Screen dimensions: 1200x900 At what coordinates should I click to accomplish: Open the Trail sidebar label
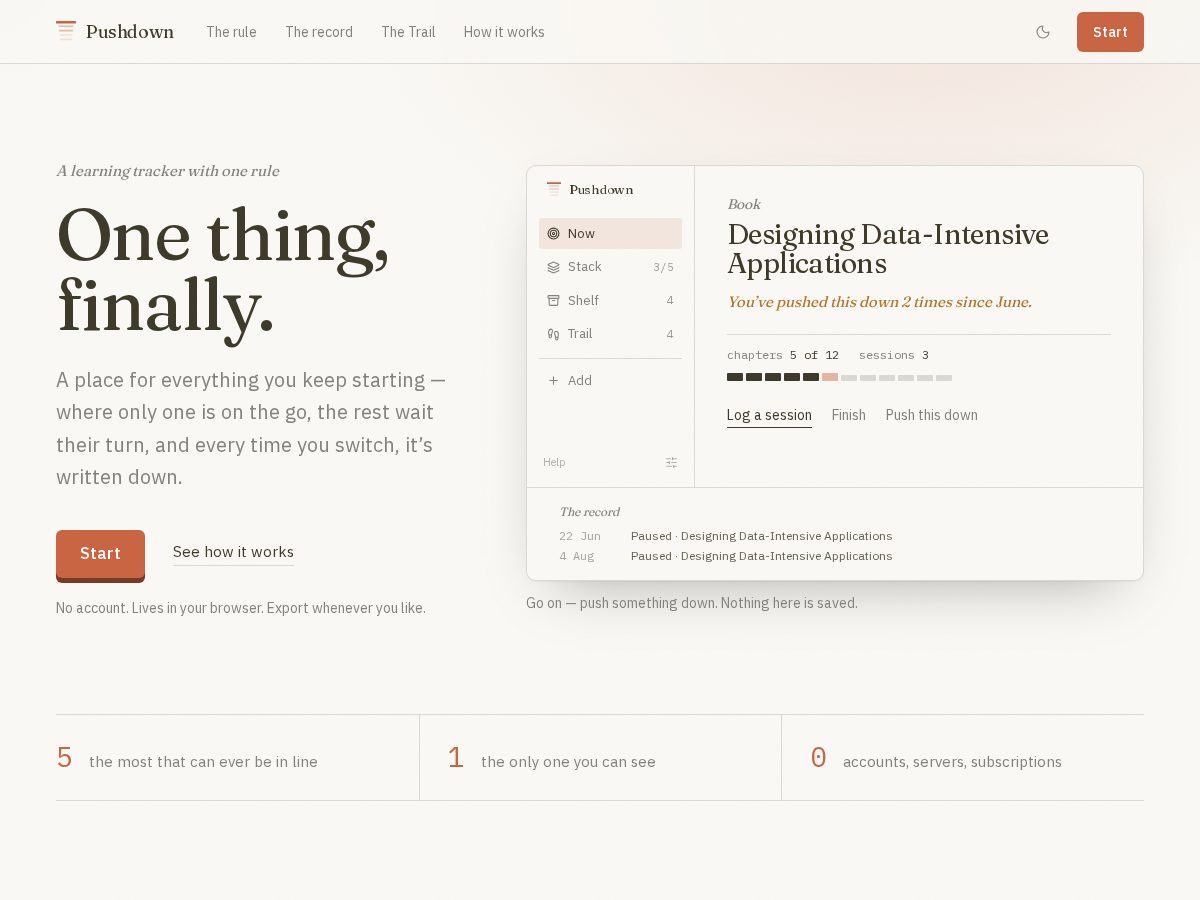click(x=580, y=334)
